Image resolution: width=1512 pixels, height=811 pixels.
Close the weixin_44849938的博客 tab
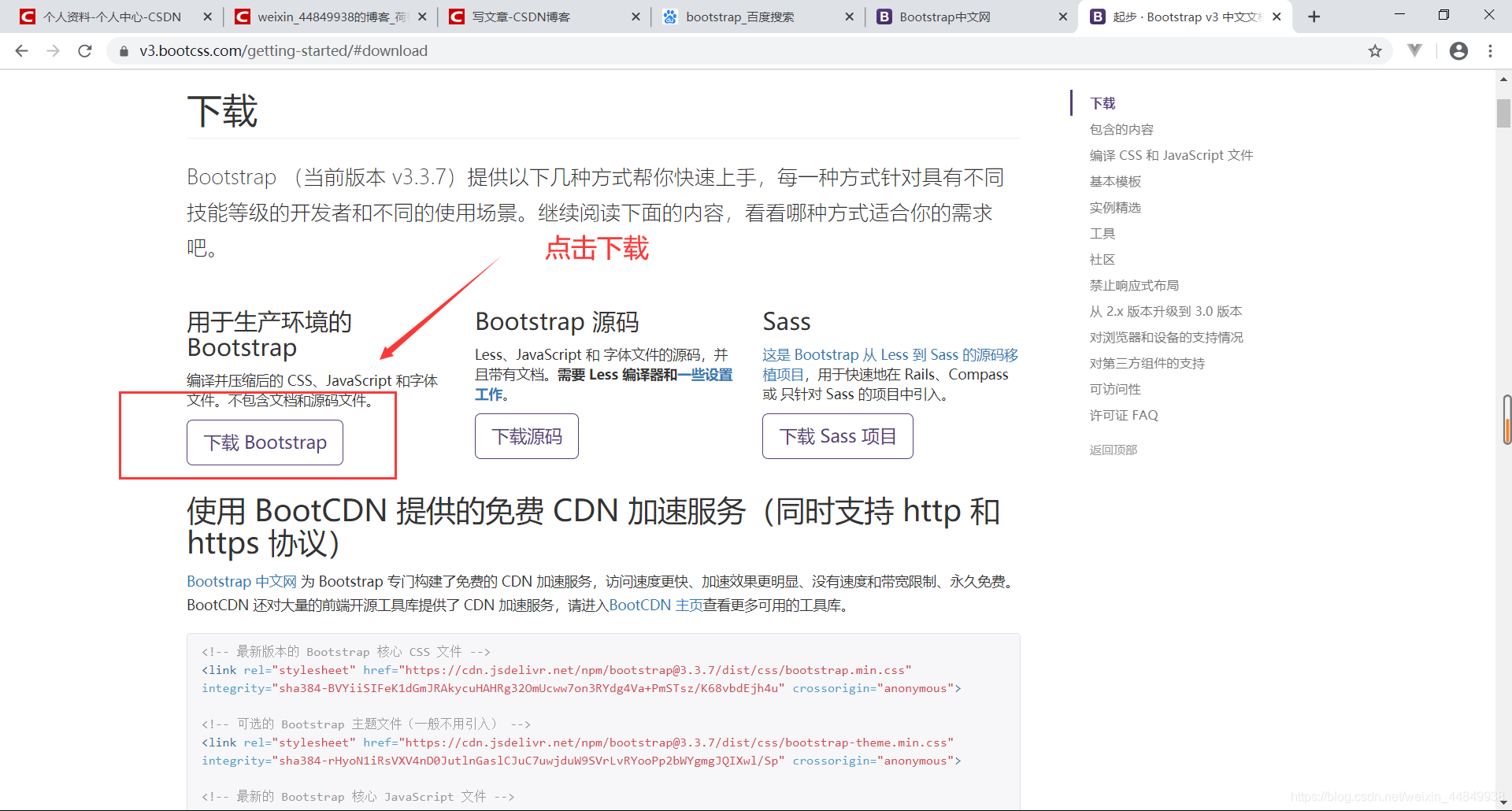click(422, 17)
